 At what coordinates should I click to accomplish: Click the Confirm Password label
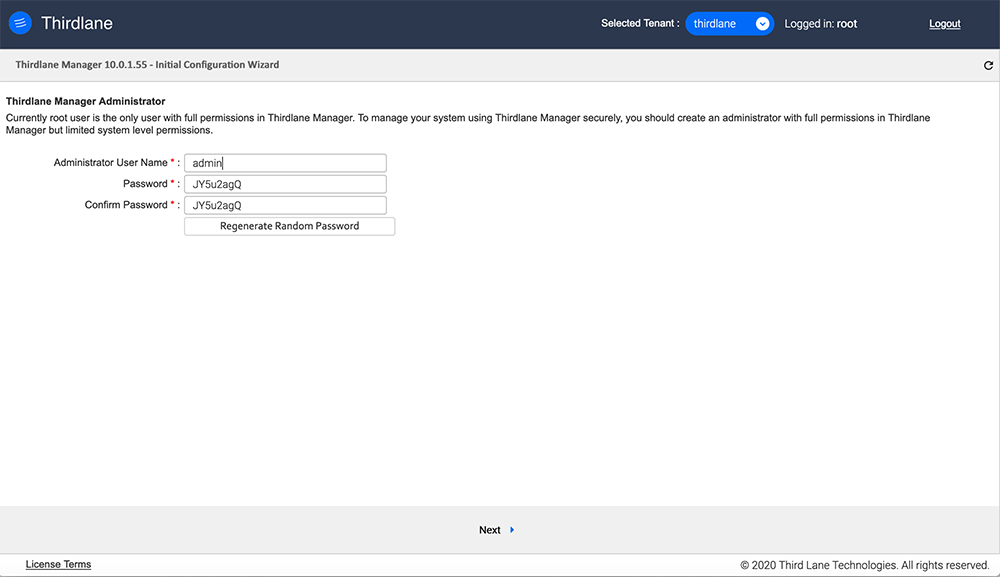pos(126,205)
